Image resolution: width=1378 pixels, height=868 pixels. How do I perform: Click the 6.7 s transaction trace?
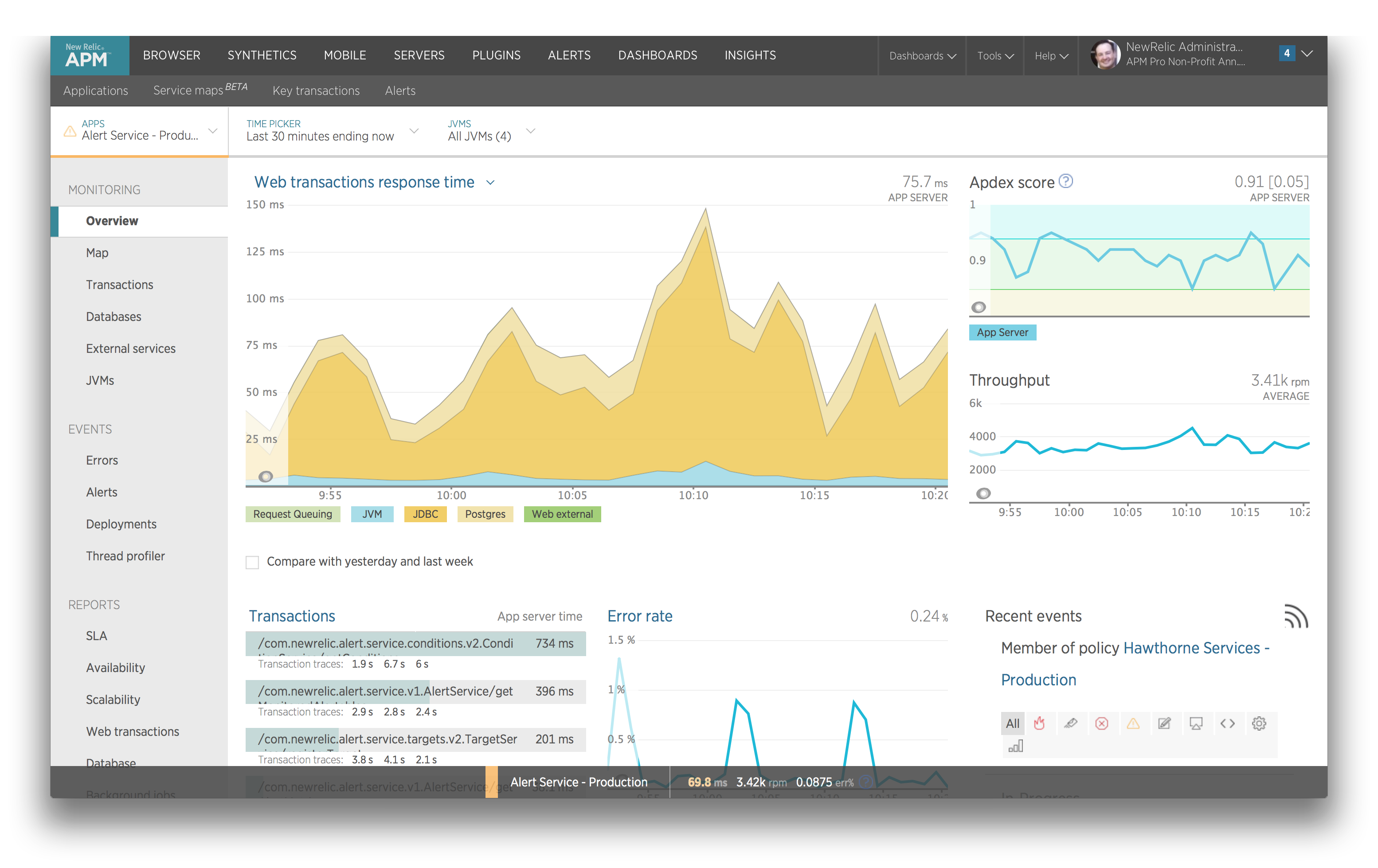[x=394, y=665]
